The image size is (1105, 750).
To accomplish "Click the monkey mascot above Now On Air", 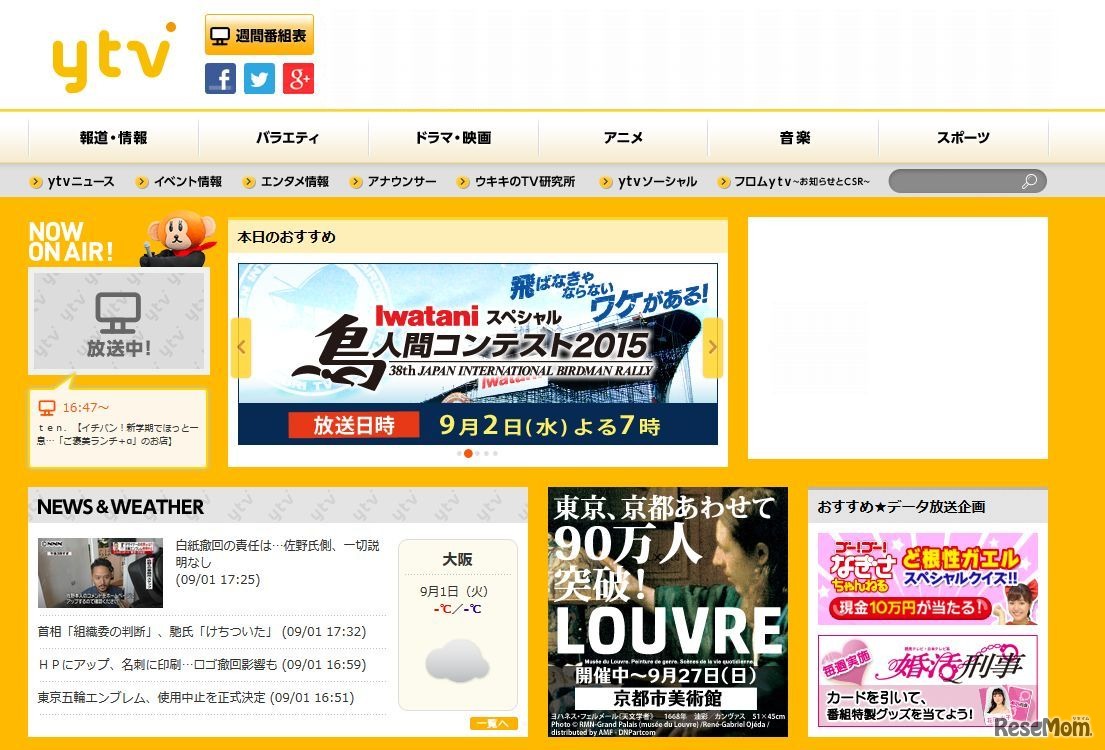I will 179,238.
